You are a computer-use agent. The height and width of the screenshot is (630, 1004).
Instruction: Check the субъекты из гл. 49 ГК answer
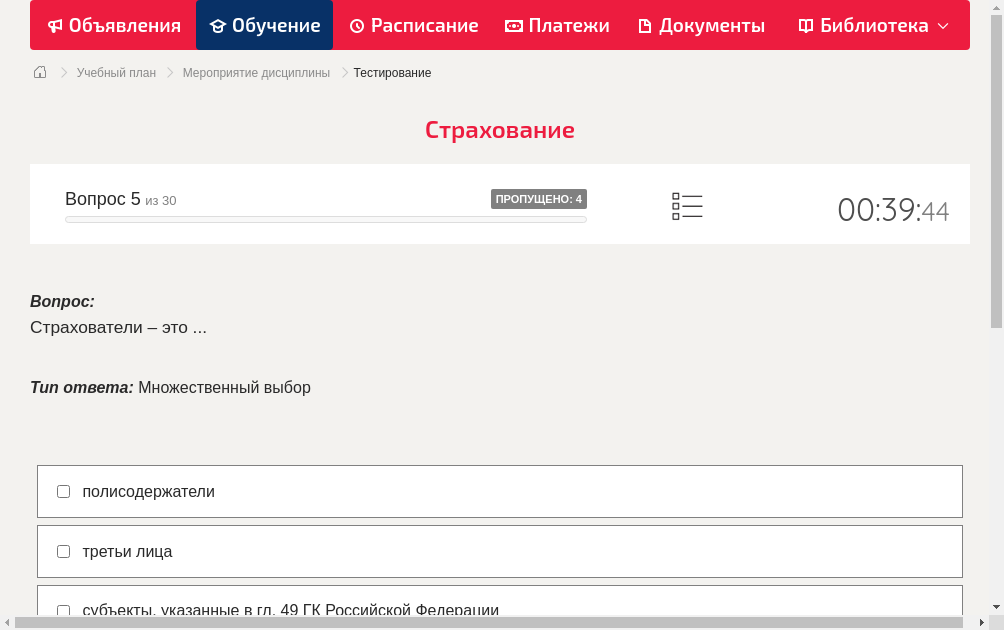(63, 610)
